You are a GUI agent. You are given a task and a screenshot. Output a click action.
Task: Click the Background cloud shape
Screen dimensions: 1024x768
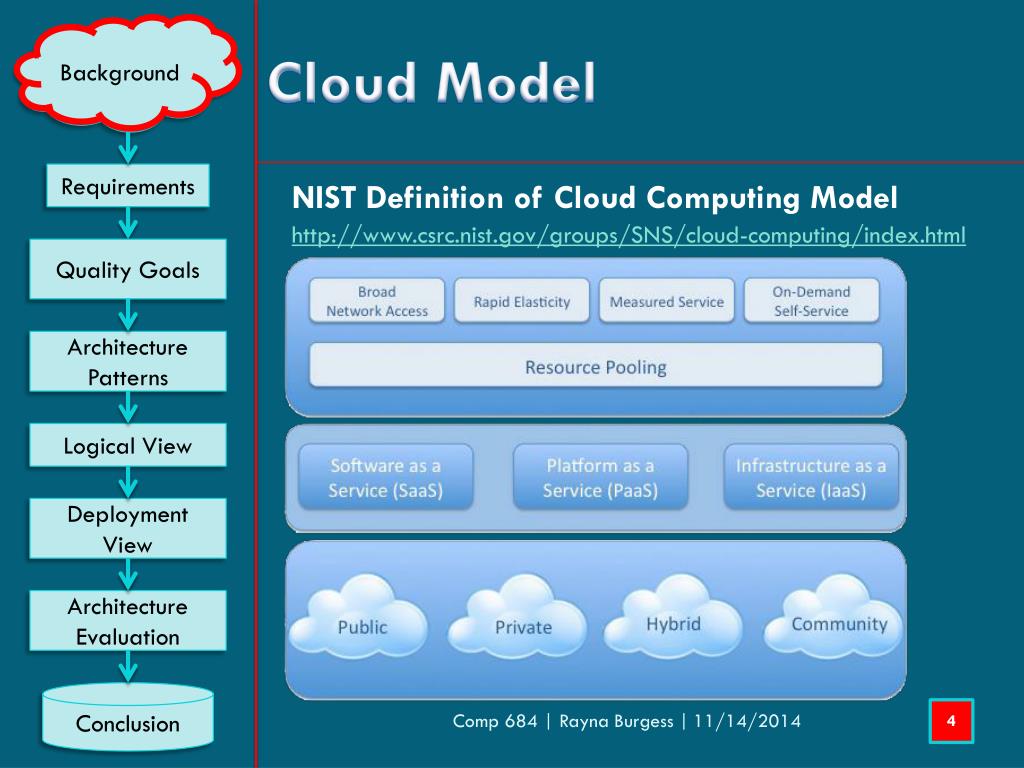pos(128,73)
